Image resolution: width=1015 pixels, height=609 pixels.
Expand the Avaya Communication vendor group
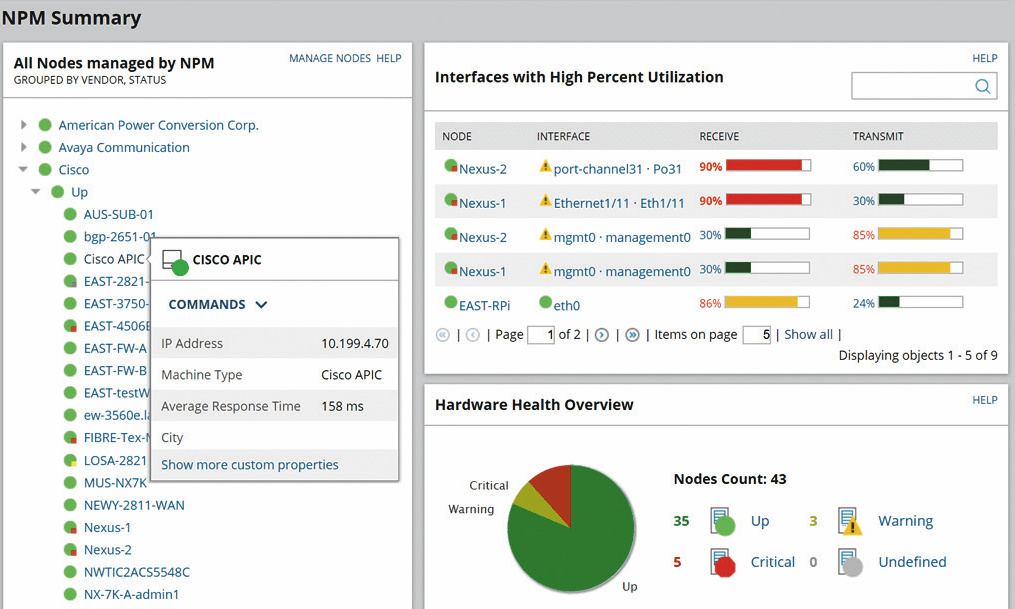24,147
